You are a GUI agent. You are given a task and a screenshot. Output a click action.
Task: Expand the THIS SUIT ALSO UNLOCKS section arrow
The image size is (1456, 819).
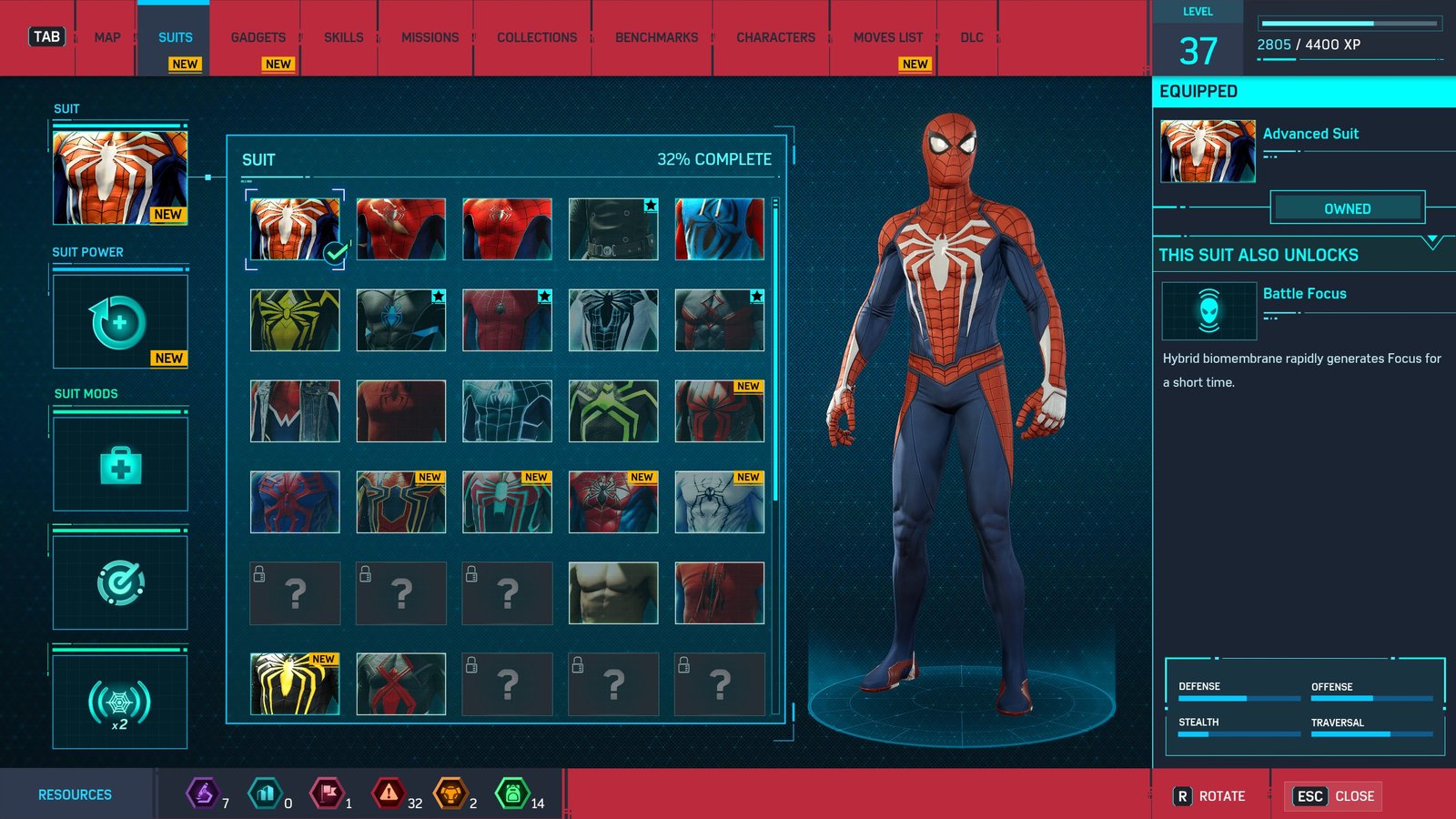(x=1431, y=238)
